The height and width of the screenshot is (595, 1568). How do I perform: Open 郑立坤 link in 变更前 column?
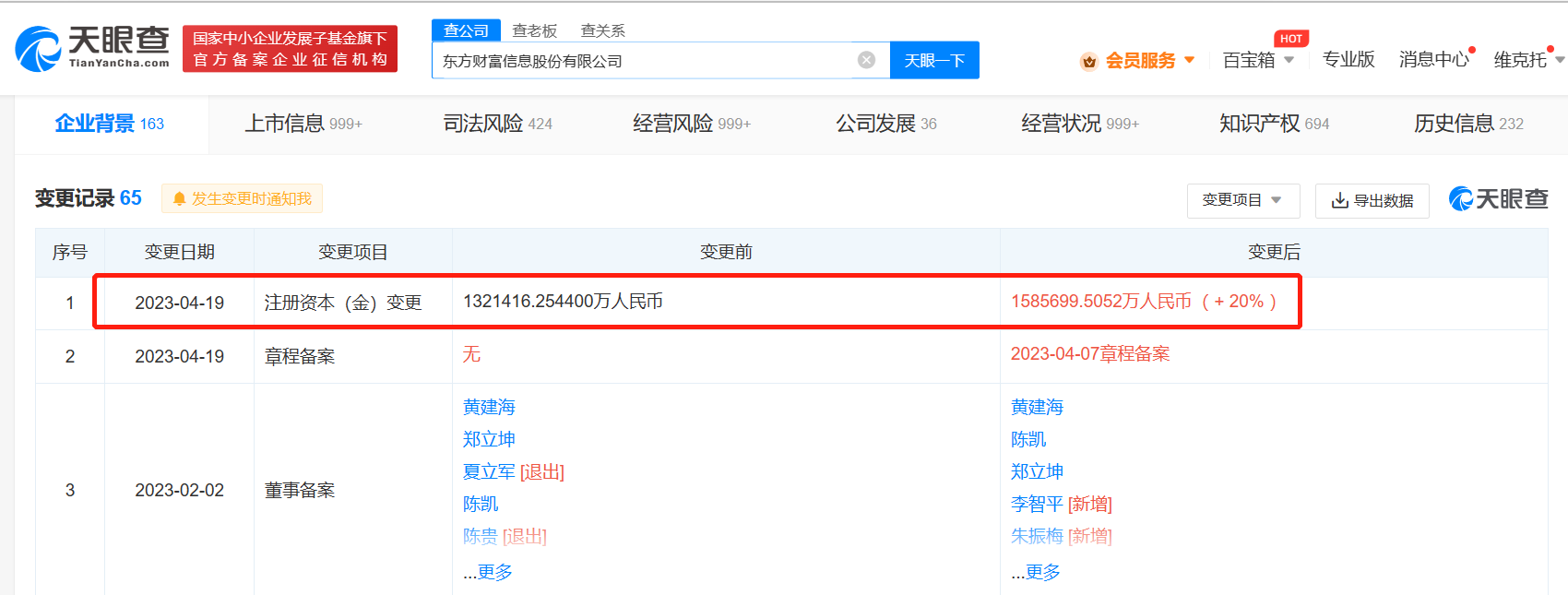point(489,439)
